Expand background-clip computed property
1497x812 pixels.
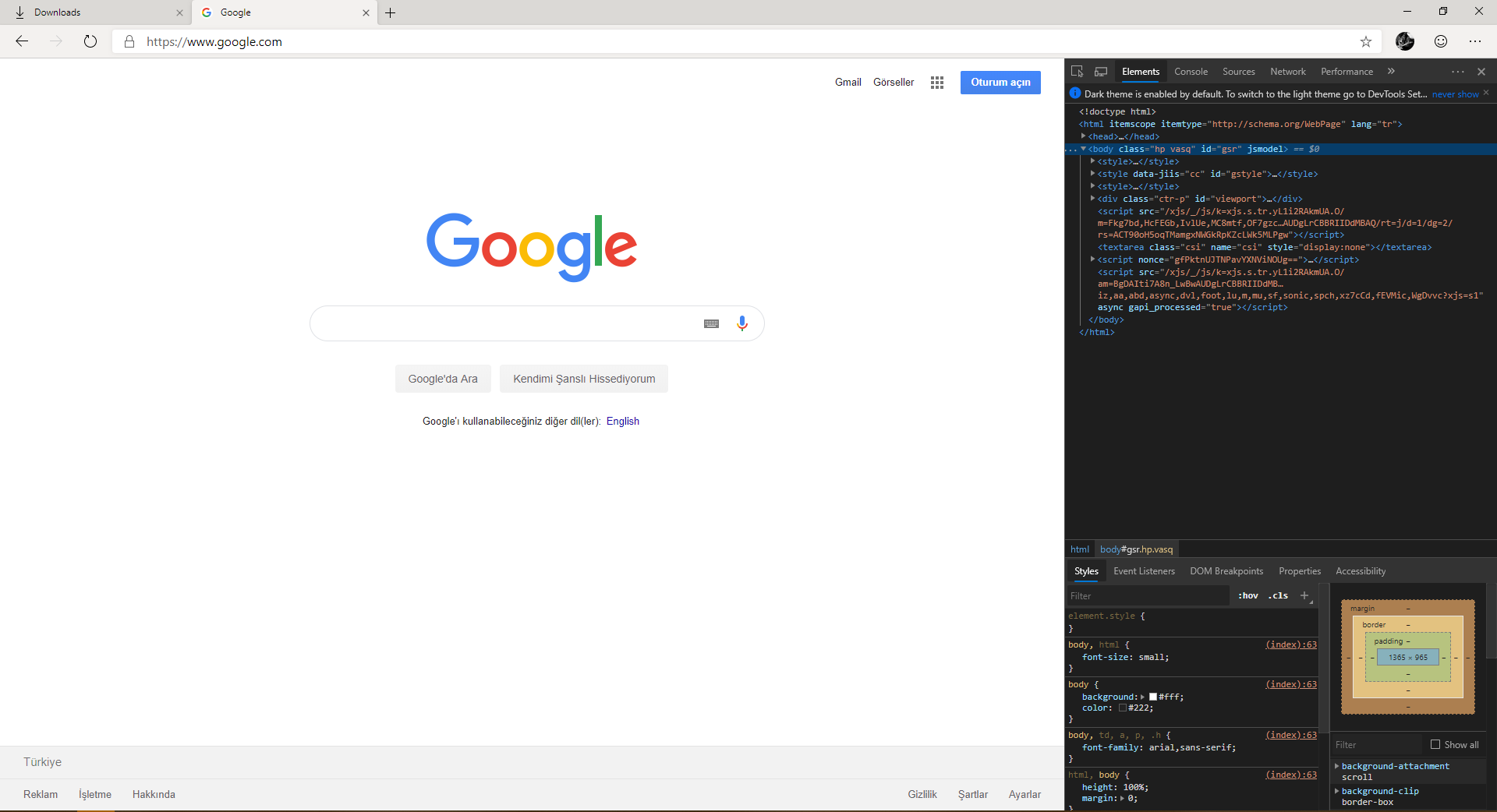point(1336,791)
